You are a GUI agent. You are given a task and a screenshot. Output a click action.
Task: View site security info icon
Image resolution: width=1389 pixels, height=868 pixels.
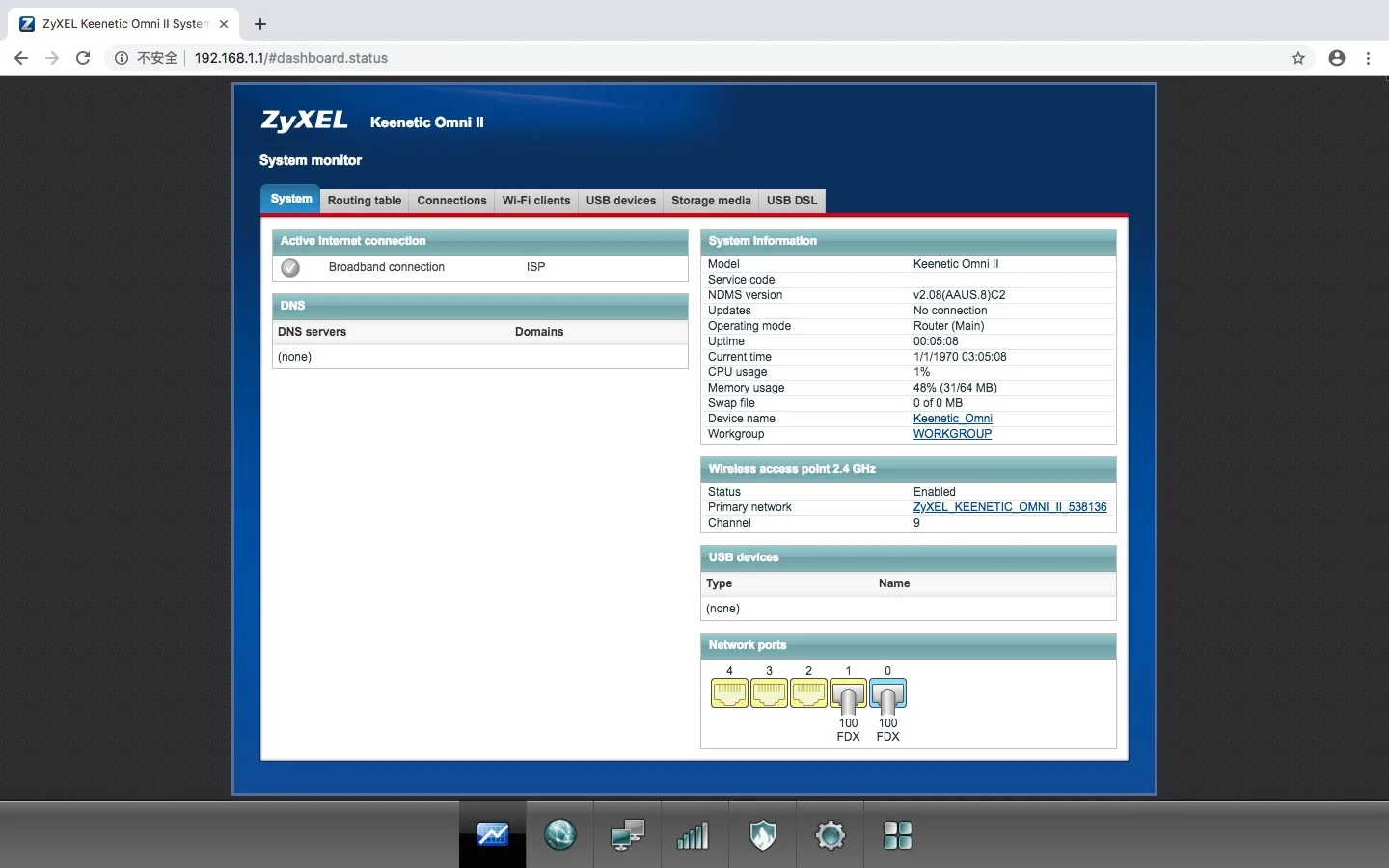pyautogui.click(x=122, y=58)
